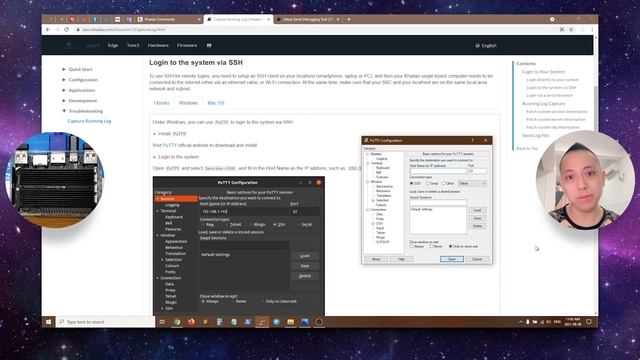Click Host Name field in PuTTY window
640x360 pixels.
click(438, 171)
